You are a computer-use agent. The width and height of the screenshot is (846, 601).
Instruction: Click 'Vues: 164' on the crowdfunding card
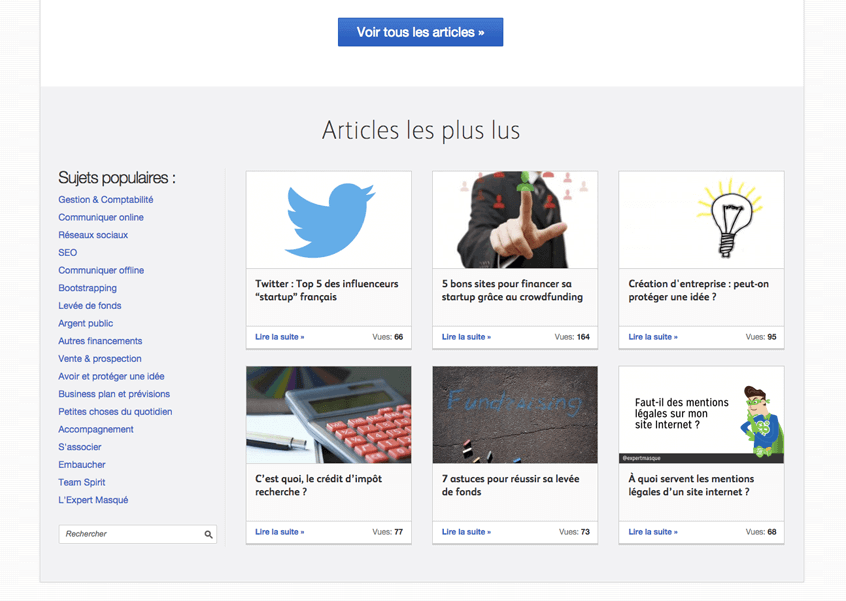(x=572, y=337)
